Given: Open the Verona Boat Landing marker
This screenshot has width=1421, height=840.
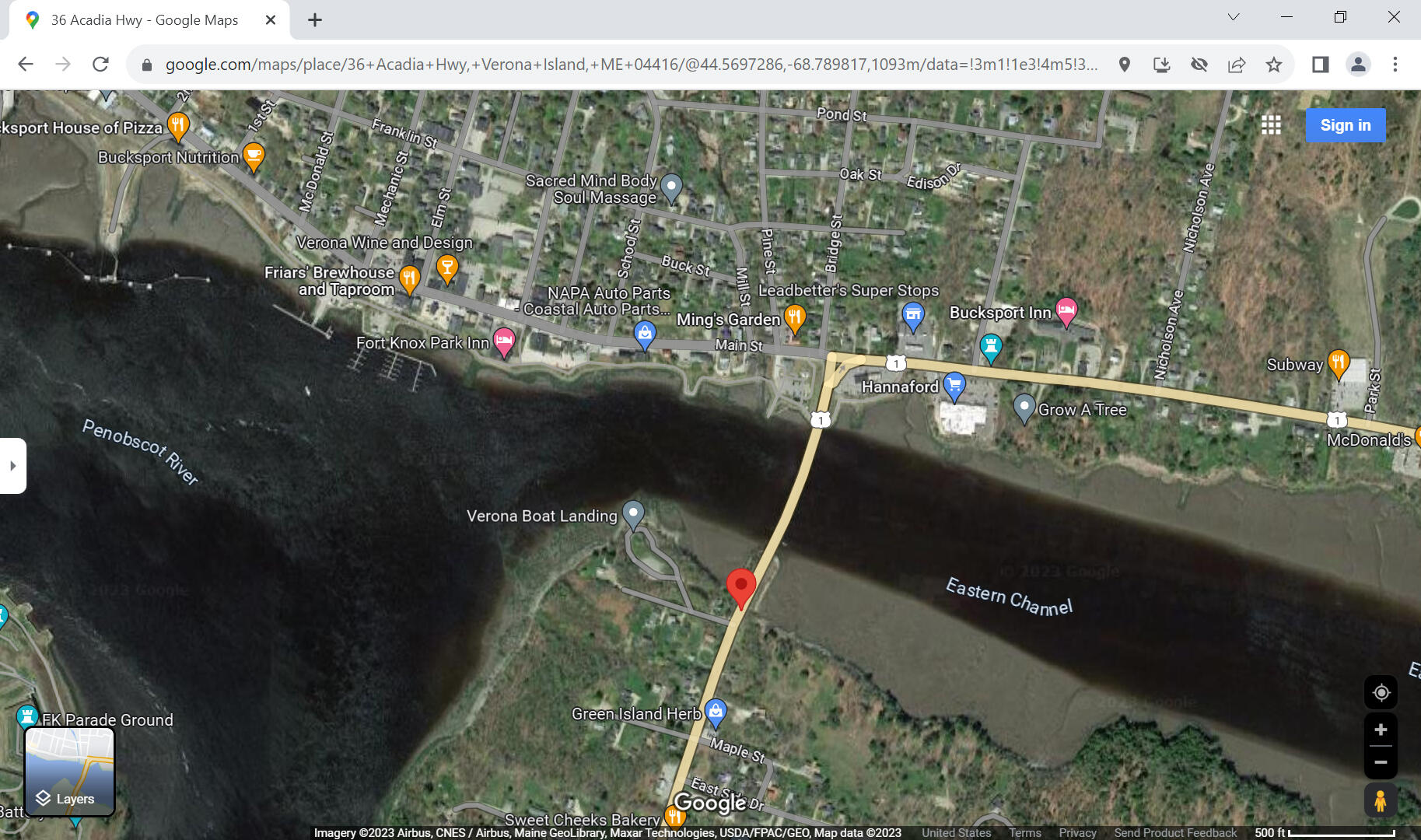Looking at the screenshot, I should (633, 513).
